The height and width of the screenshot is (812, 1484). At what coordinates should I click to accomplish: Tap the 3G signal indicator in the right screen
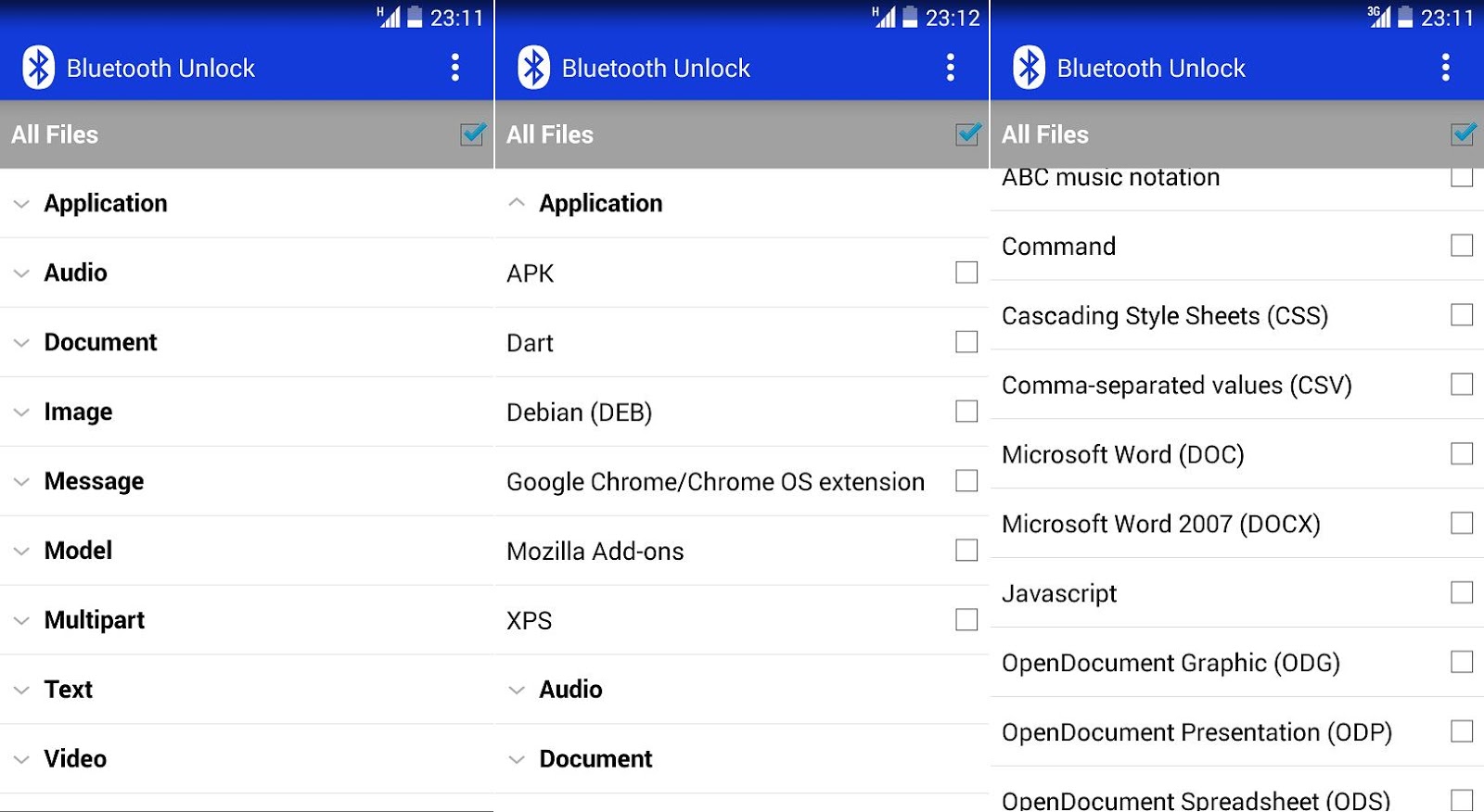(1379, 17)
